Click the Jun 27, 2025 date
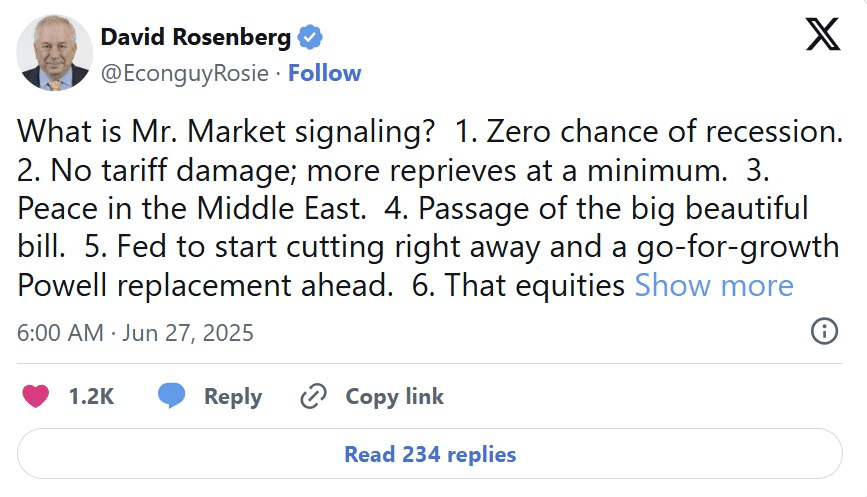Viewport: 867px width, 497px height. click(x=187, y=333)
